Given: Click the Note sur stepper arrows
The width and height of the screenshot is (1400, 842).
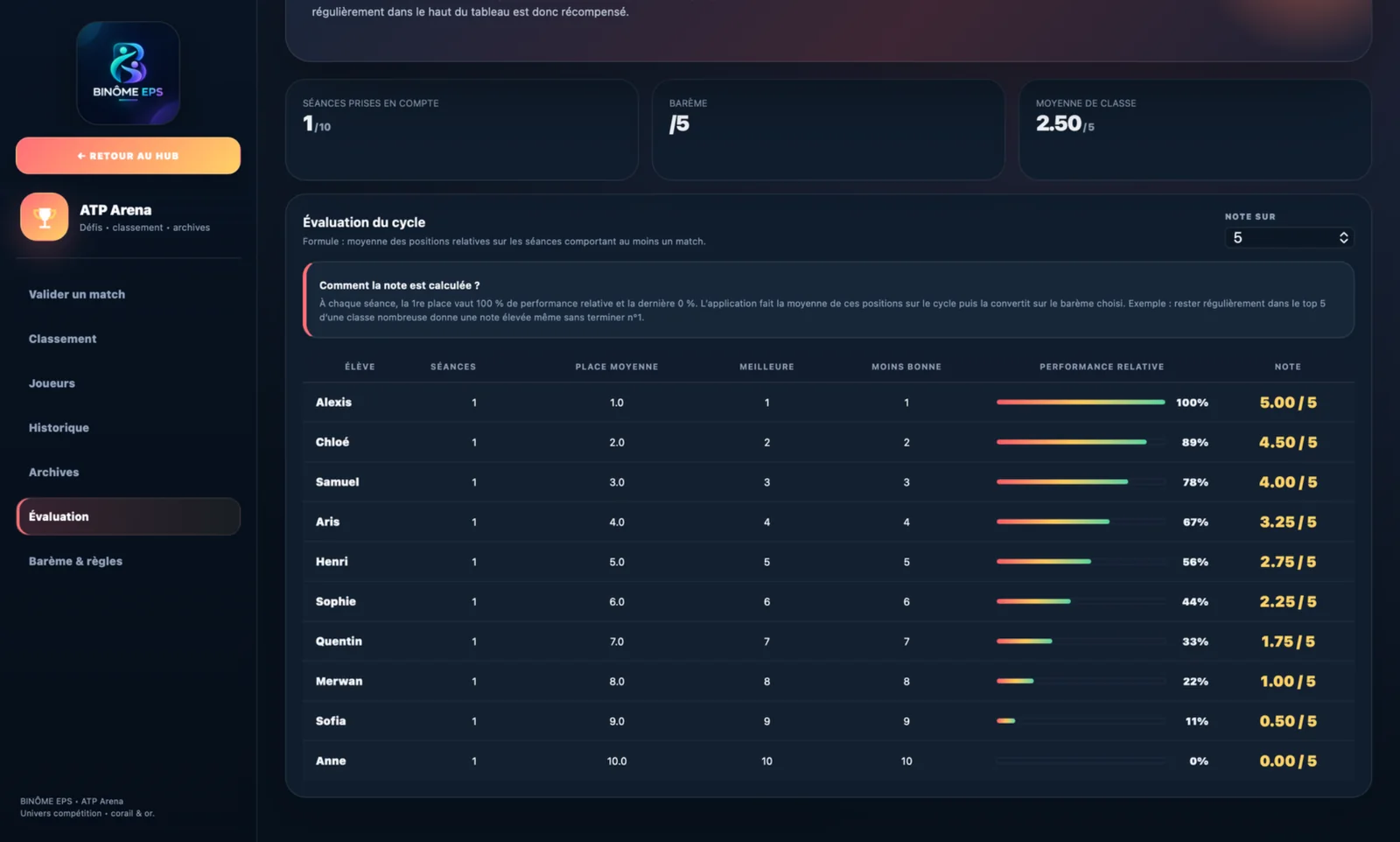Looking at the screenshot, I should pos(1343,237).
